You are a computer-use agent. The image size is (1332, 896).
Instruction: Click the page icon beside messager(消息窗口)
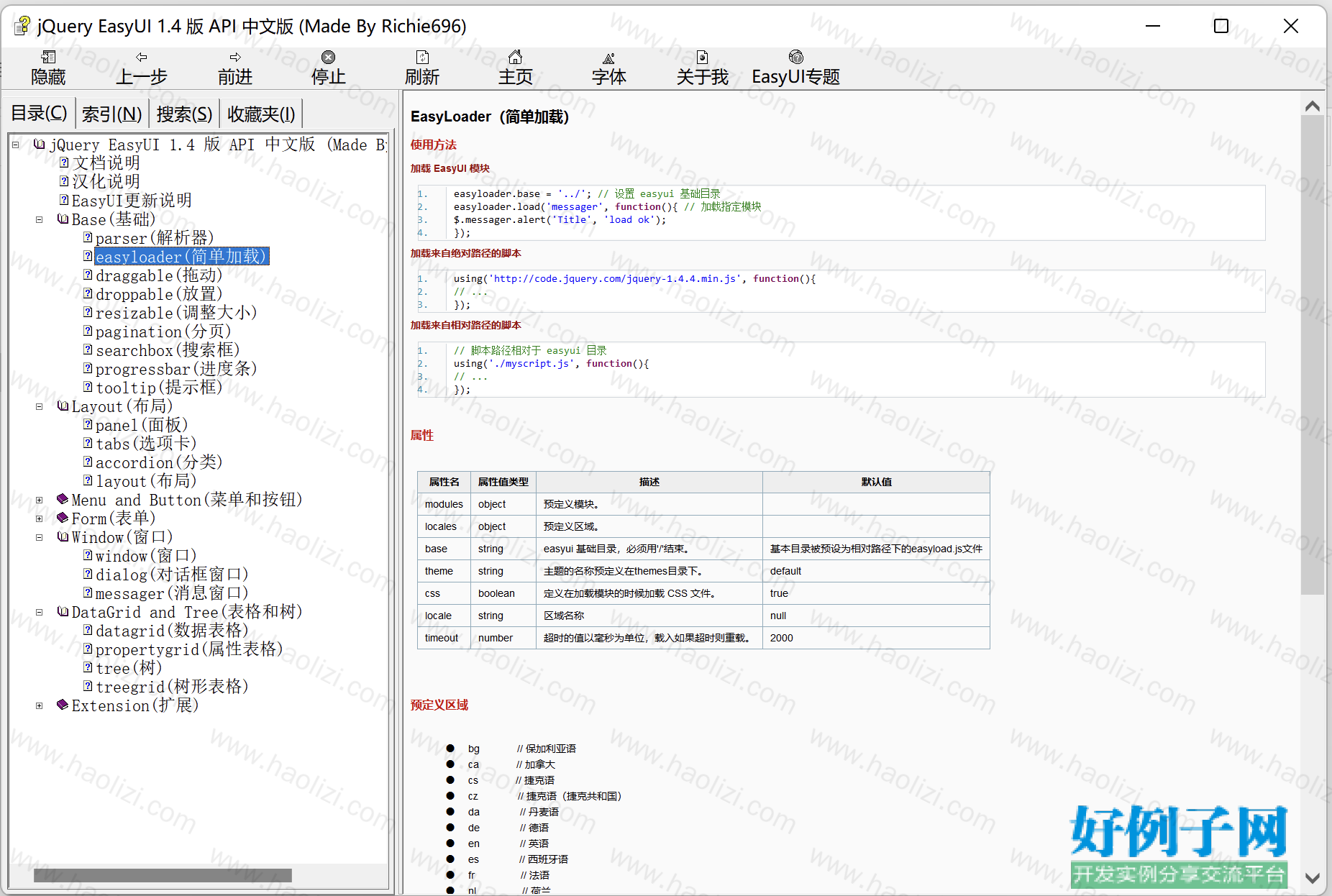coord(88,593)
